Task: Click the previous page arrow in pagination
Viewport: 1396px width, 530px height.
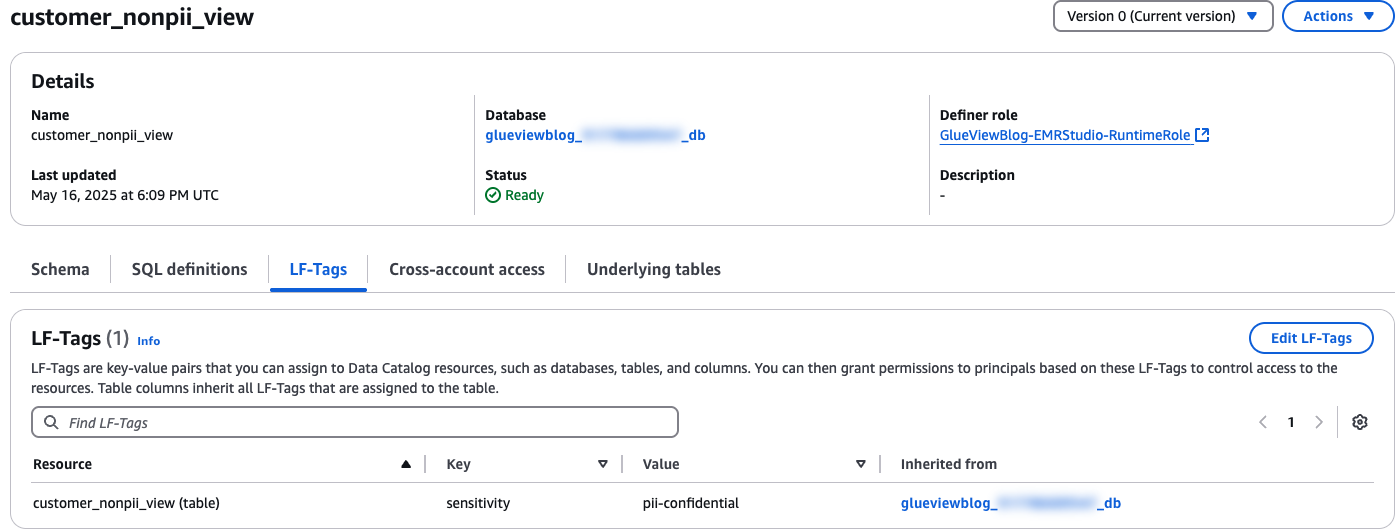Action: pos(1263,422)
